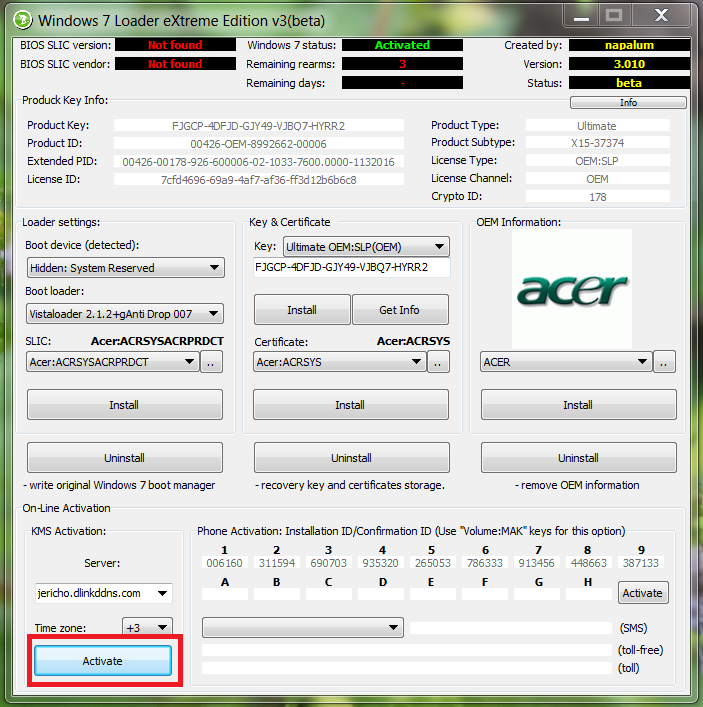
Task: Open the Time zone +3 dropdown
Action: tap(147, 628)
